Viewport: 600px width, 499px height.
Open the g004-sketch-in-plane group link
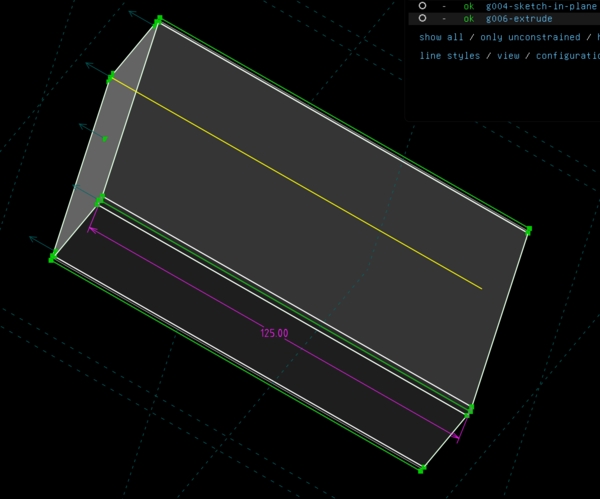(542, 6)
